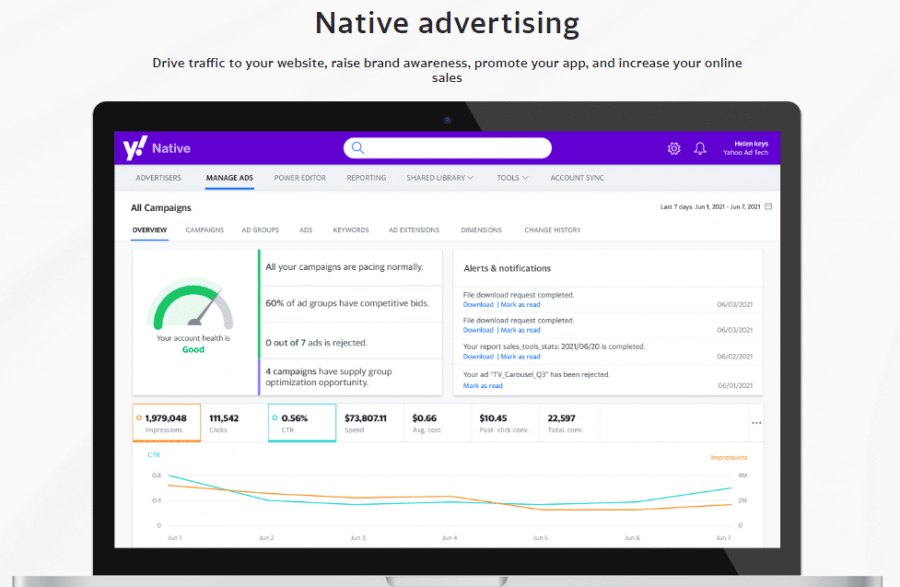Toggle Impressions metric tile 1,979,048

(167, 423)
